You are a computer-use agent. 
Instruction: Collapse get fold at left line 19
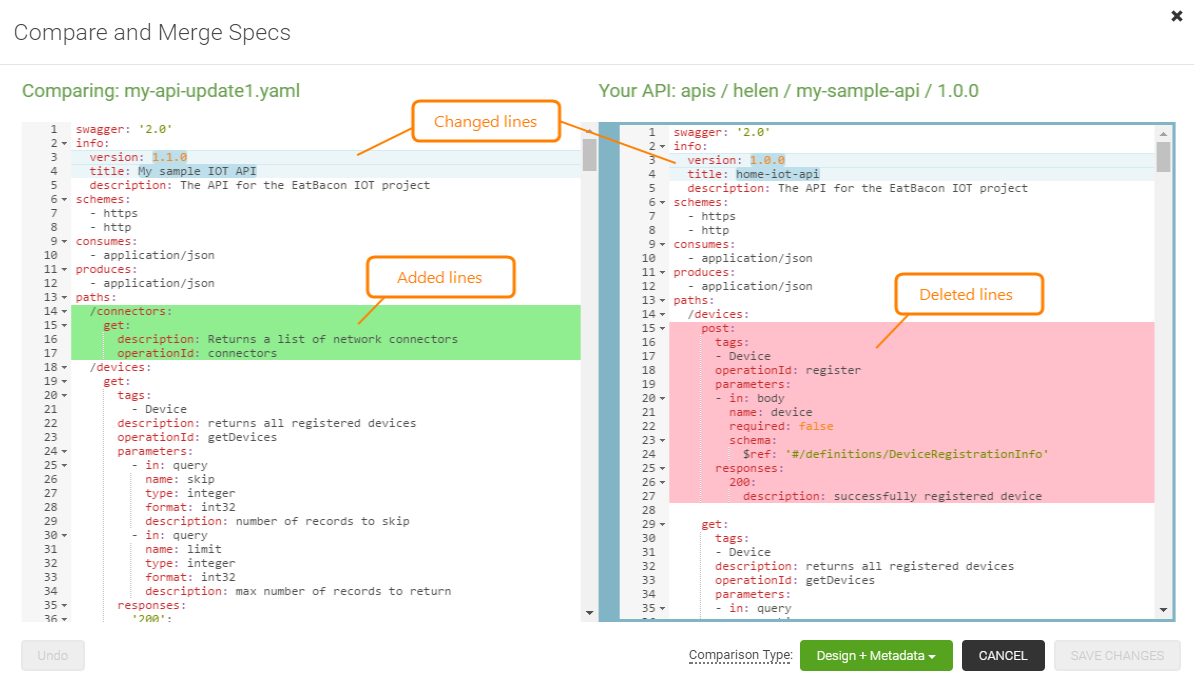coord(64,382)
